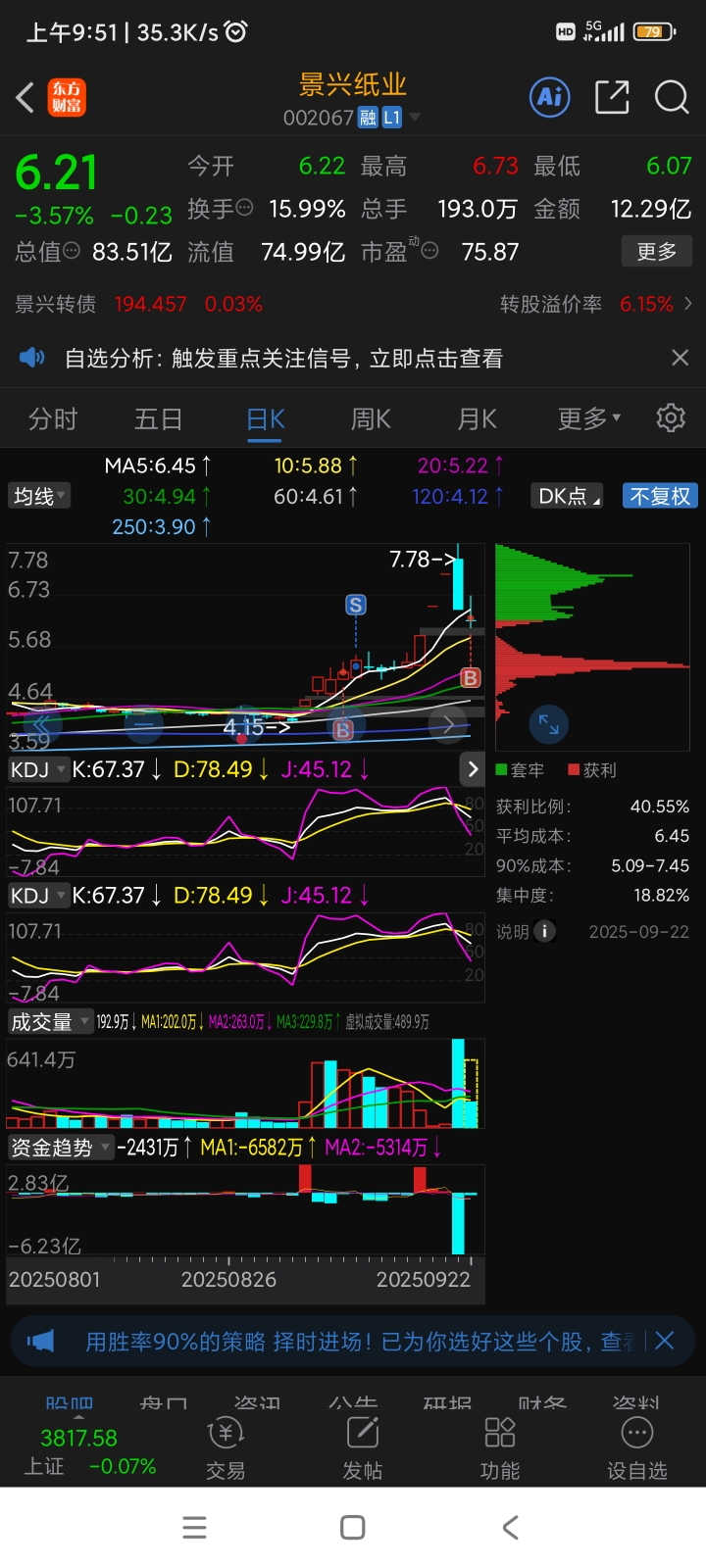The height and width of the screenshot is (1568, 706).
Task: Open the first KDJ indicator dropdown
Action: pyautogui.click(x=38, y=769)
